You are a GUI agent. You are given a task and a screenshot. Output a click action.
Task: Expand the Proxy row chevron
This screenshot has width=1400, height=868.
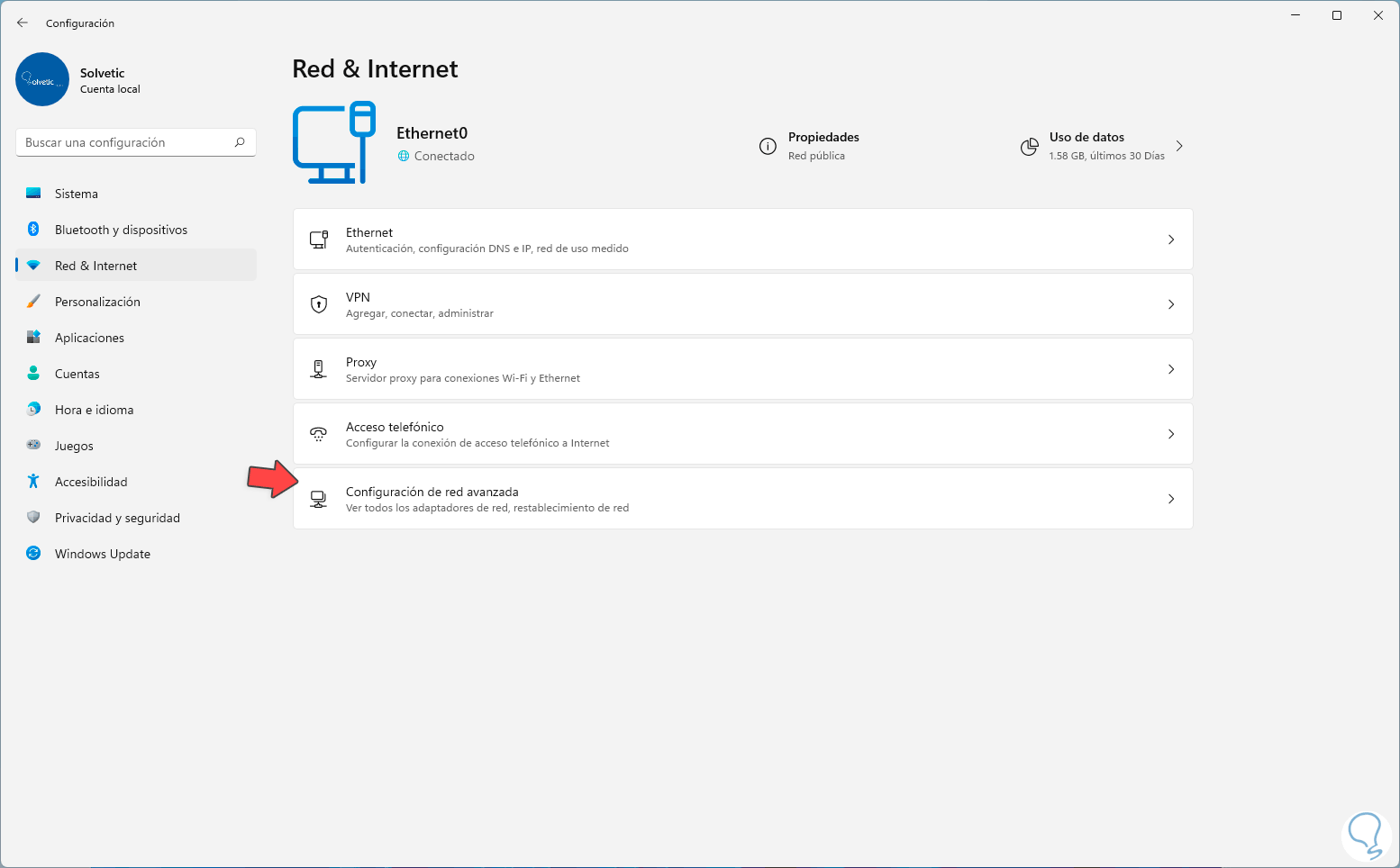(1171, 369)
